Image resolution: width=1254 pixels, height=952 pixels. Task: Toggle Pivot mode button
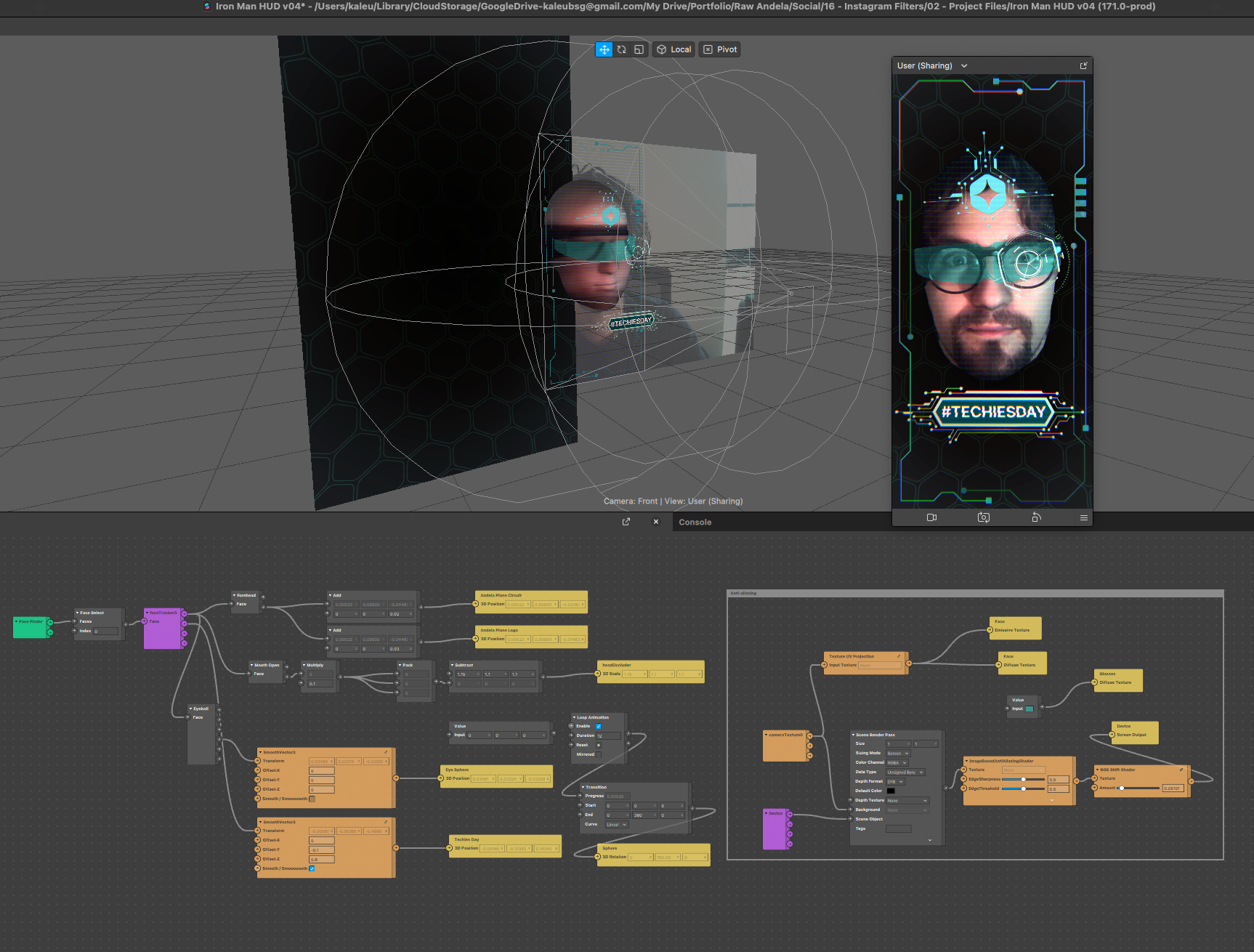tap(720, 49)
